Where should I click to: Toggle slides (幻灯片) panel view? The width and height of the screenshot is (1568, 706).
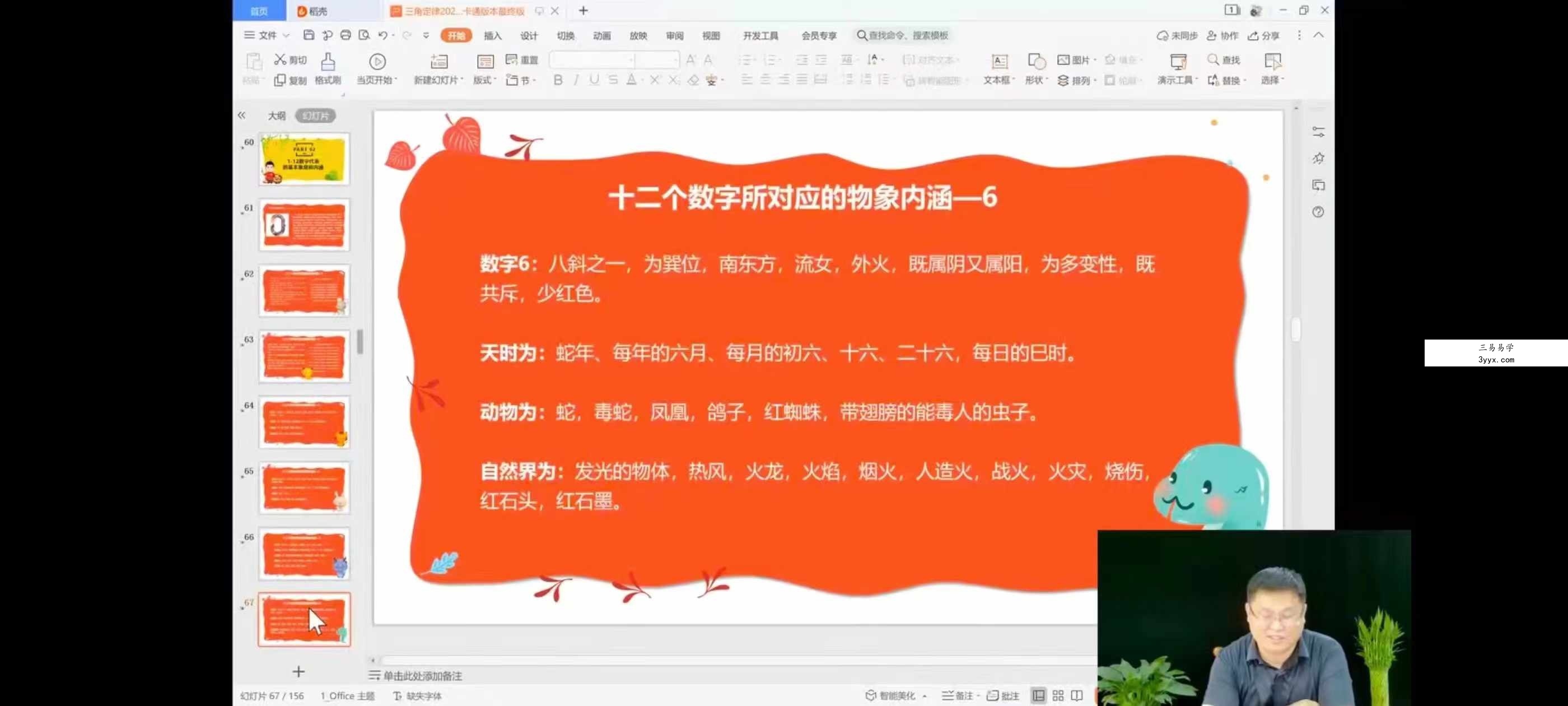315,115
